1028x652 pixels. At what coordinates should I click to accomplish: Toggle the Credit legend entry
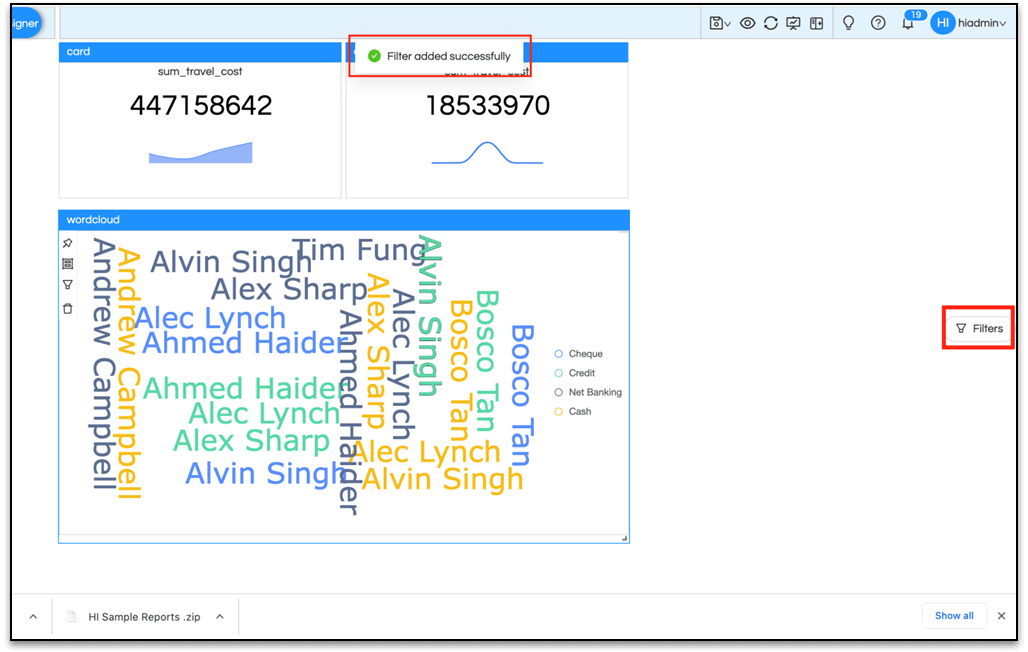coord(574,373)
